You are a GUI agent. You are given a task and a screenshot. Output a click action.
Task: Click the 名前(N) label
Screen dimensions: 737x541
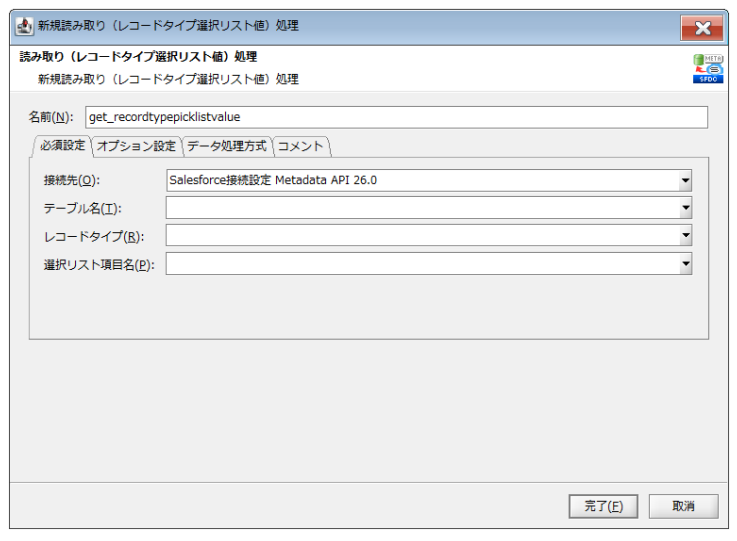(x=51, y=117)
